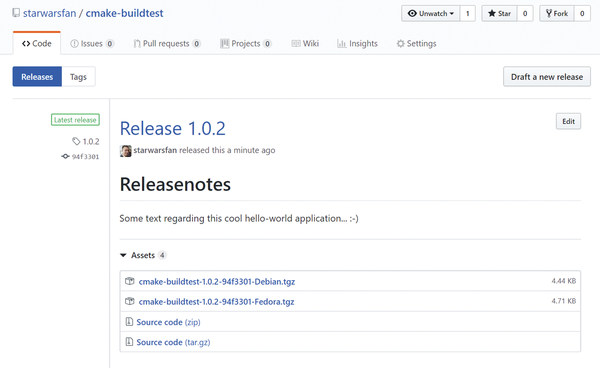Click the fork icon in Fork button
Image resolution: width=600 pixels, height=368 pixels.
pos(549,13)
